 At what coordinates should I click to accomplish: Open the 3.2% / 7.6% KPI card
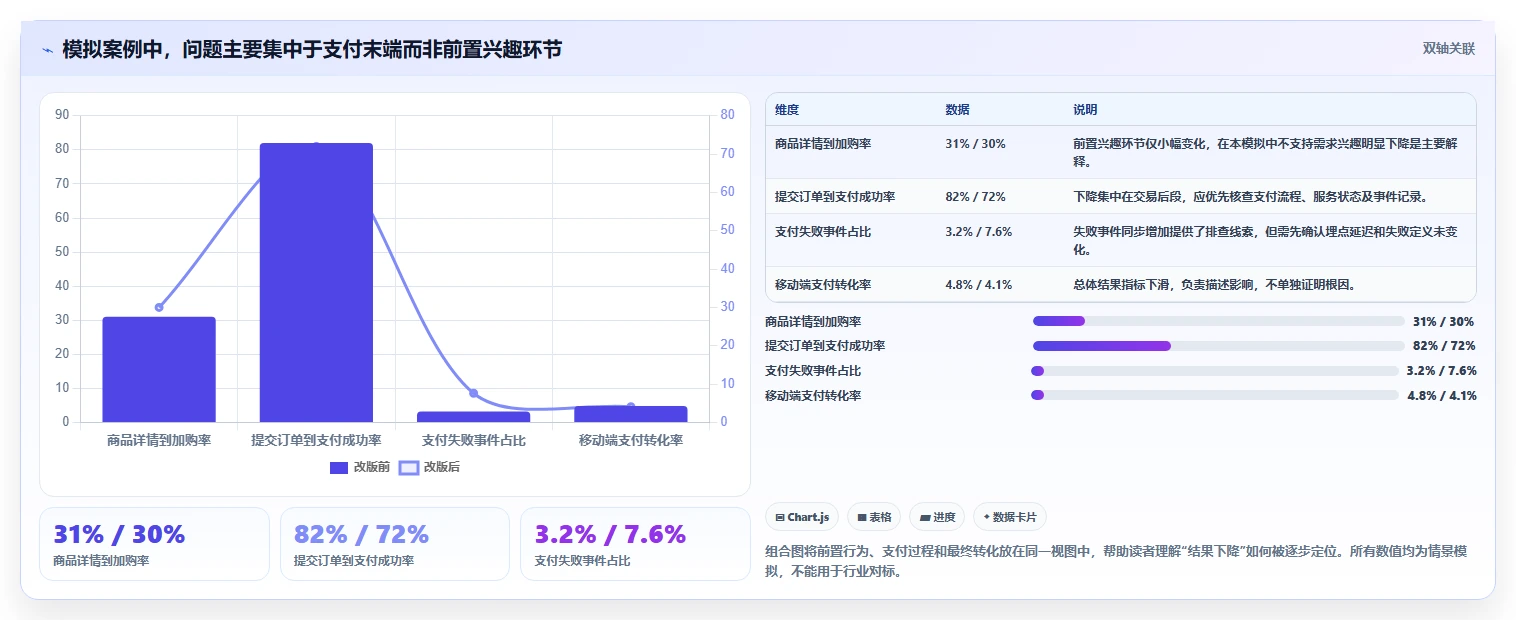635,544
